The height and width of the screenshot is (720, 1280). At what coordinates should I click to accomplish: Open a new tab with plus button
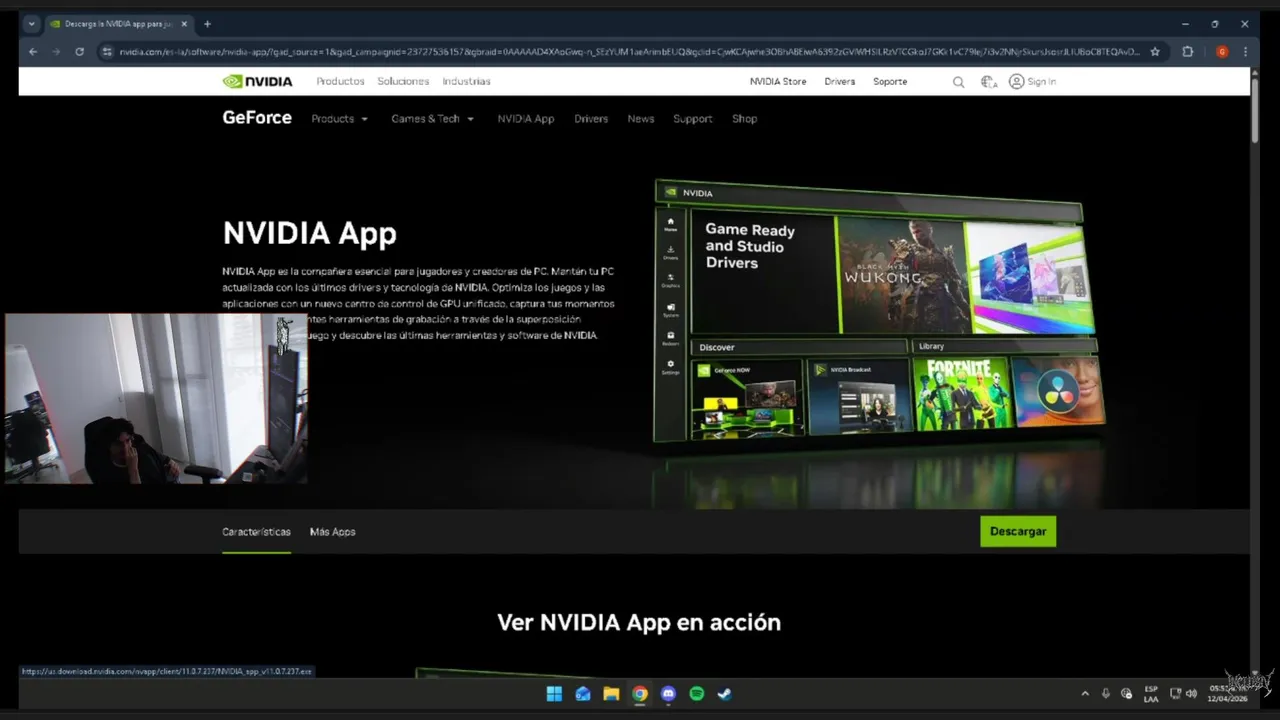(207, 24)
